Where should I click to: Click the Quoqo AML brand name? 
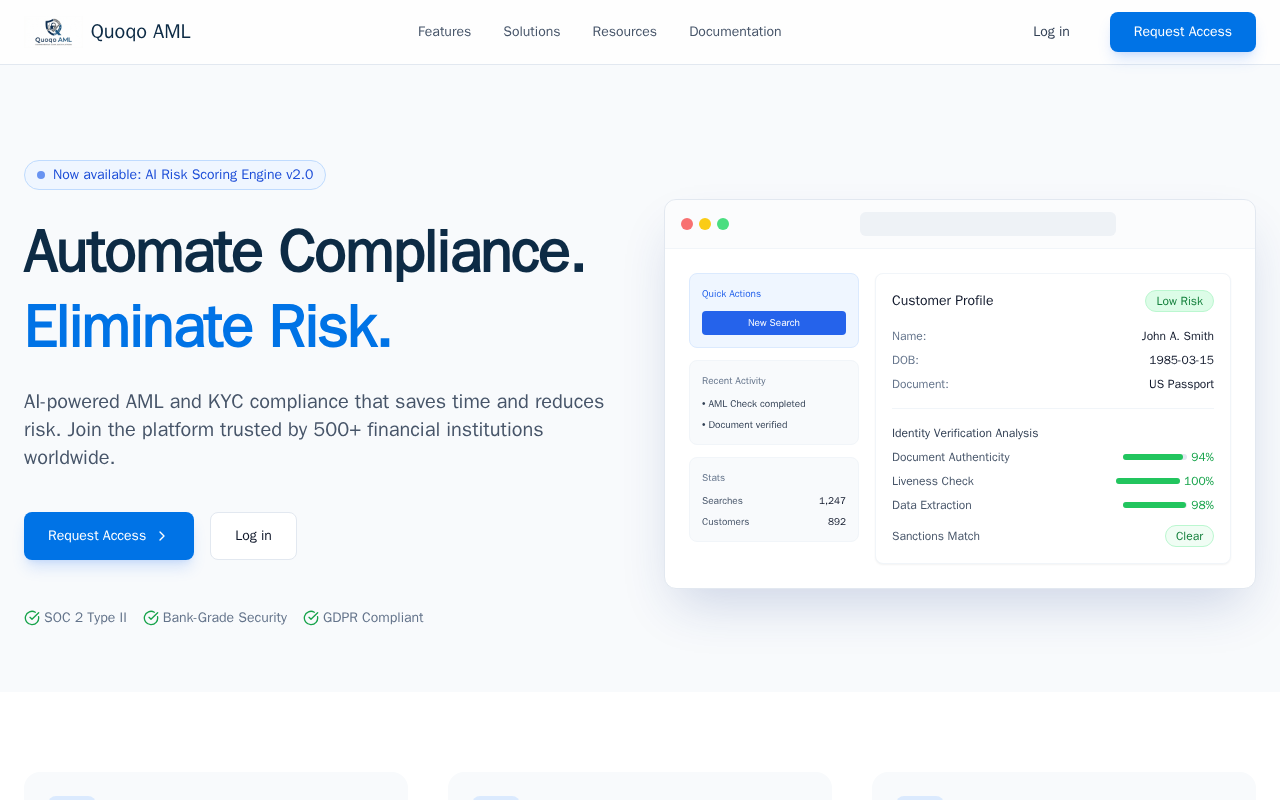pyautogui.click(x=141, y=32)
